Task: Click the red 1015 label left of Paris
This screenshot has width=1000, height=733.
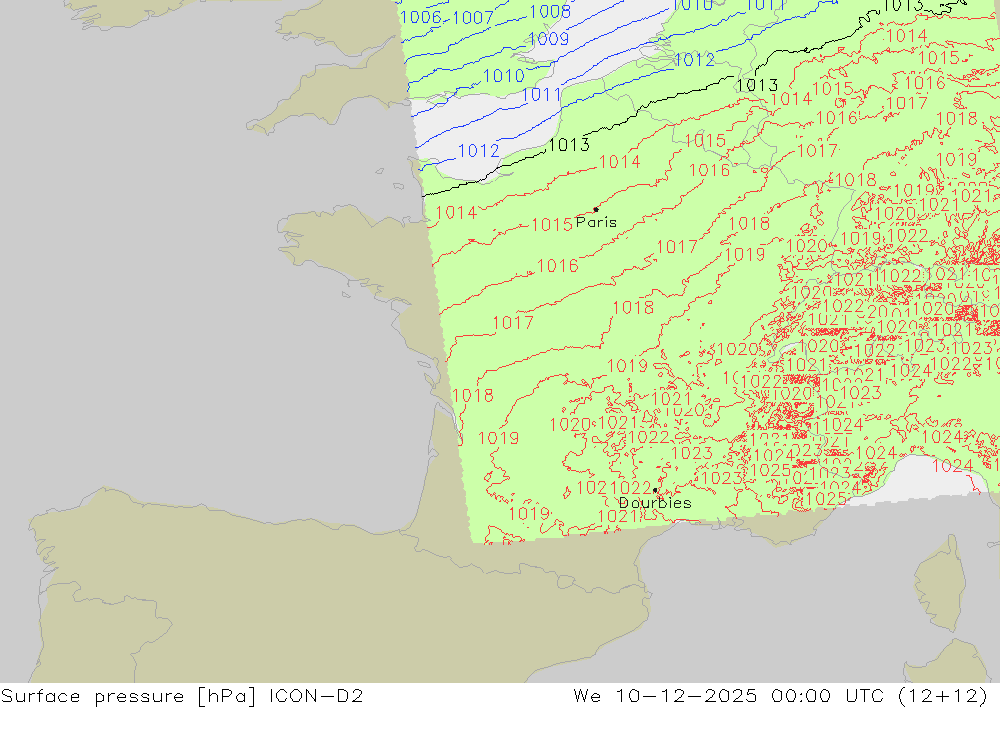Action: (552, 225)
